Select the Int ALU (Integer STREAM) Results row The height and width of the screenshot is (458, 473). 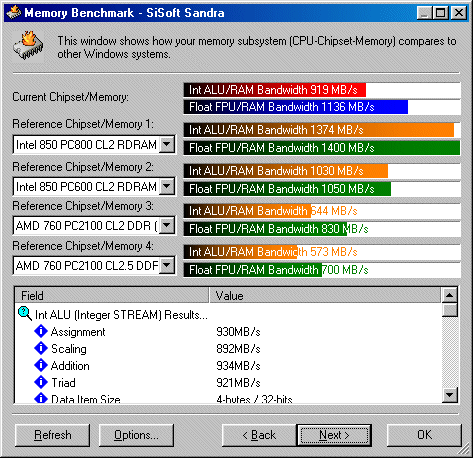coord(121,314)
